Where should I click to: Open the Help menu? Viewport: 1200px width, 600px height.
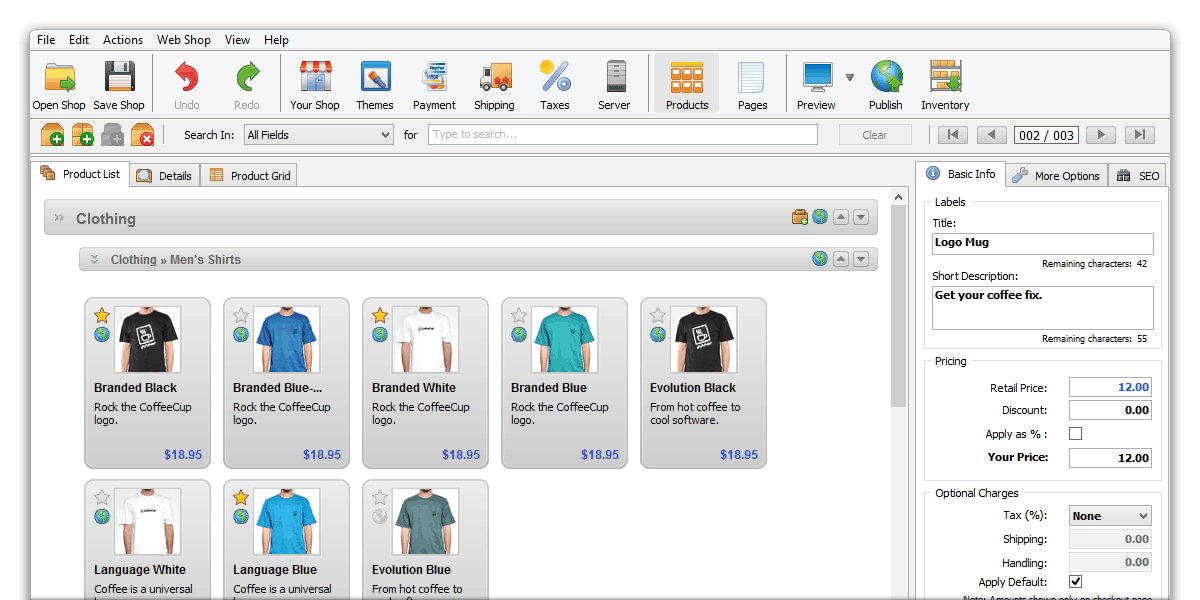click(277, 40)
